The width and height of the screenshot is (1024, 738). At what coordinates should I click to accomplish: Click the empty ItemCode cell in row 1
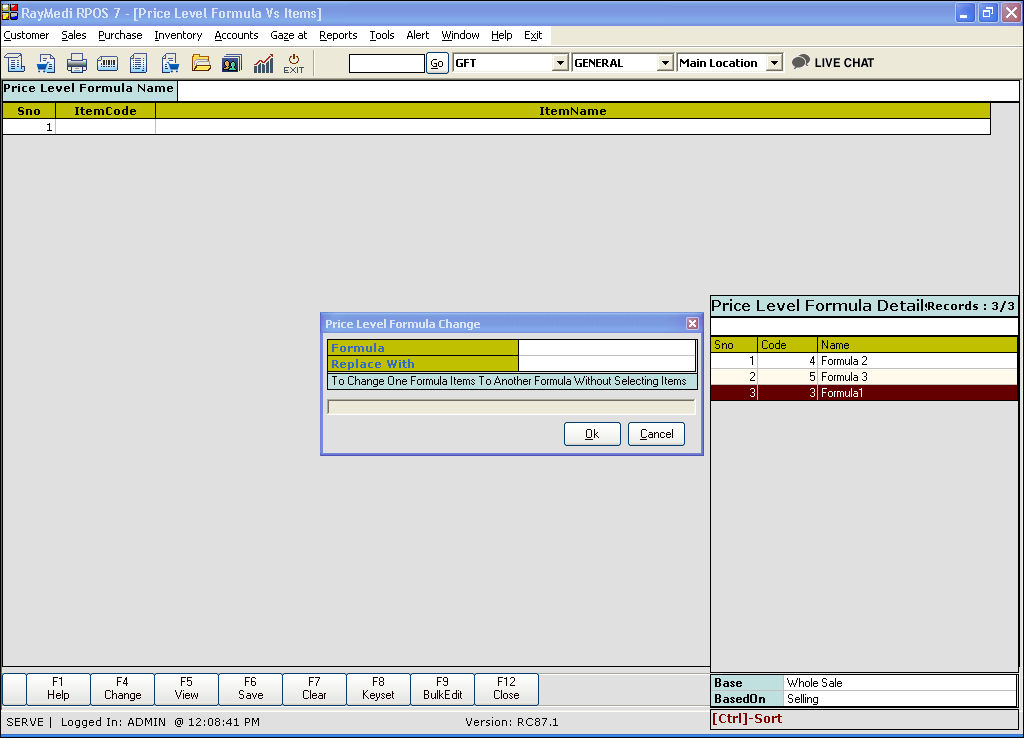(105, 127)
